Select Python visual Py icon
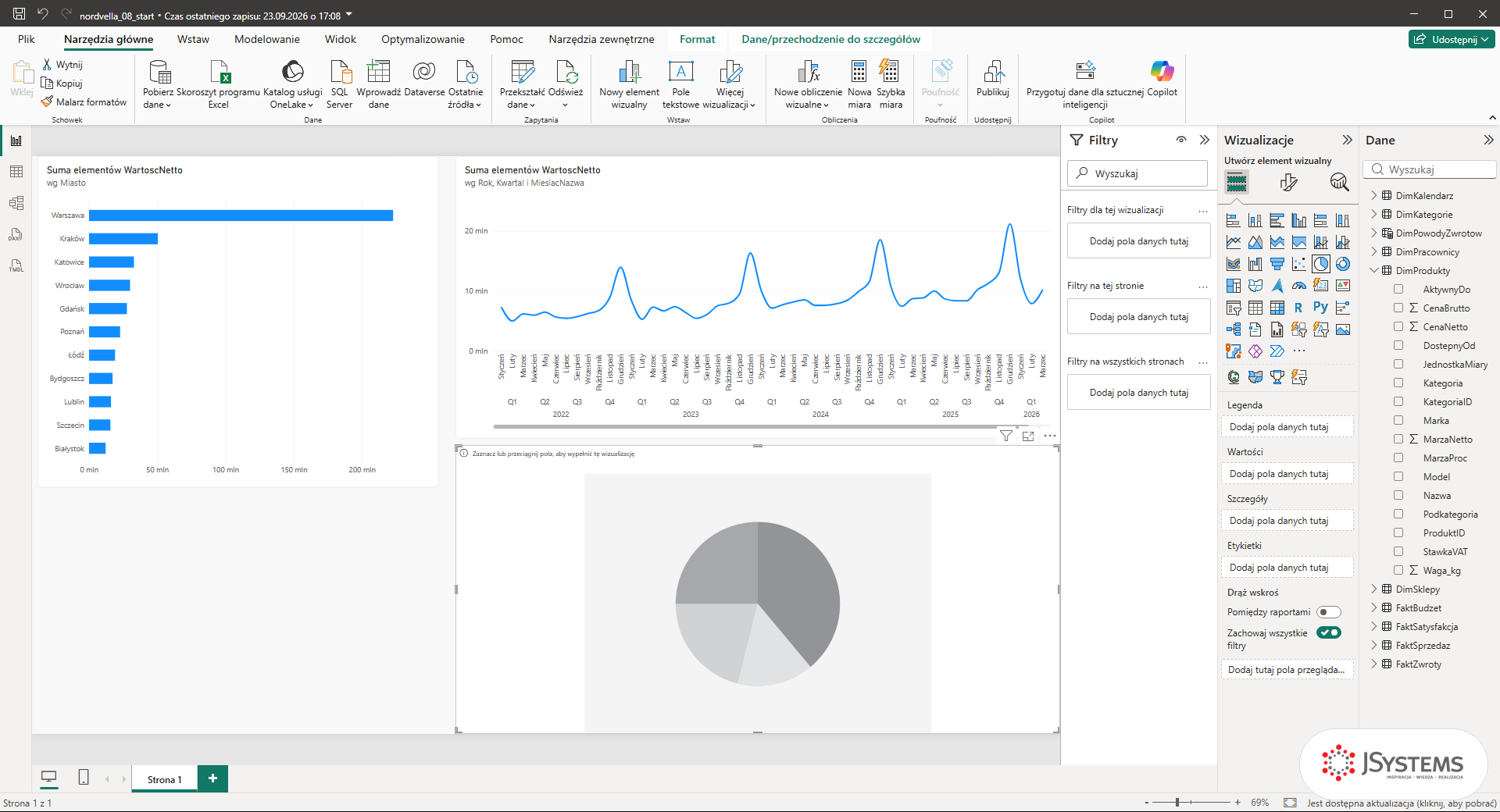Image resolution: width=1500 pixels, height=812 pixels. click(x=1320, y=308)
